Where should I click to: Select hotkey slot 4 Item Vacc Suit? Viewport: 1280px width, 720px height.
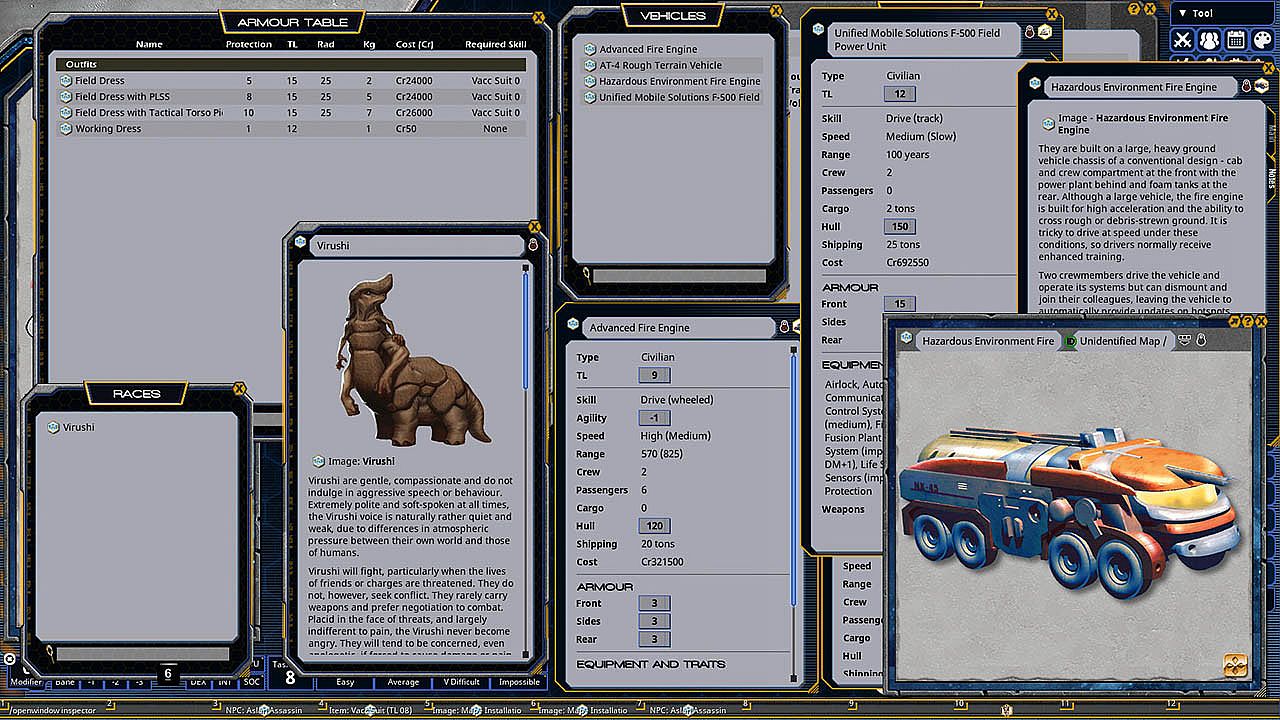point(372,710)
